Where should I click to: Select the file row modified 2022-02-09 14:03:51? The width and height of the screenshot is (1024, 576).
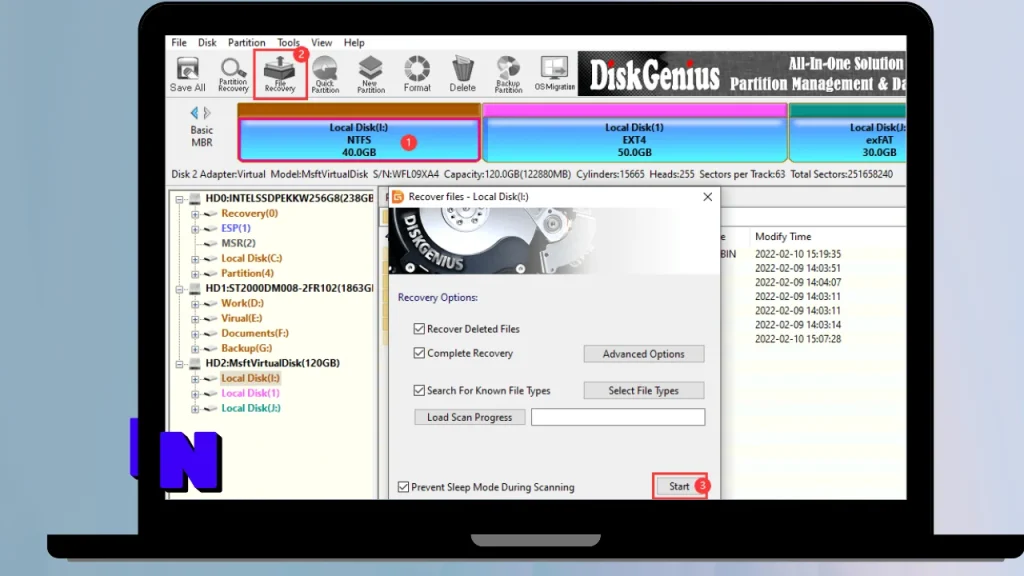pos(798,268)
